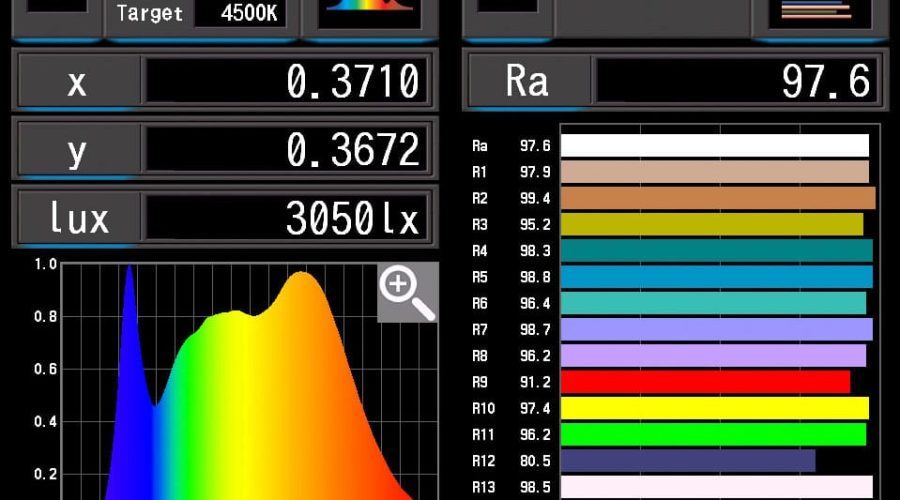Viewport: 900px width, 500px height.
Task: Click the y value field showing 0.3672
Action: [287, 150]
